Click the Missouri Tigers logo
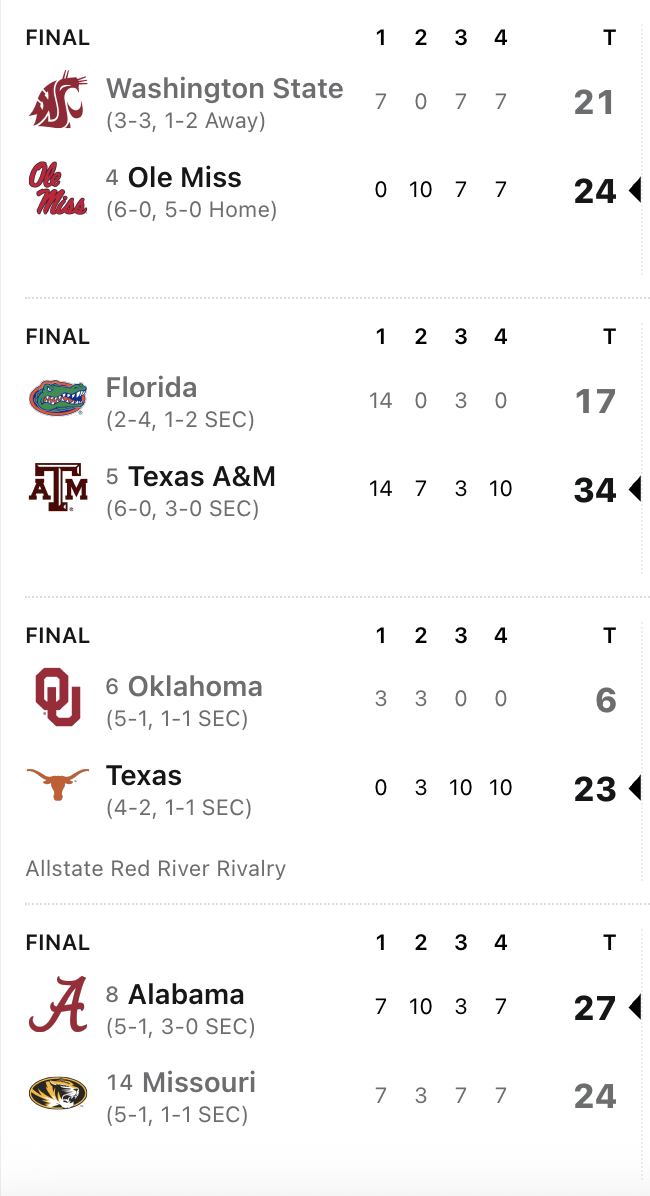The width and height of the screenshot is (650, 1196). pyautogui.click(x=57, y=1094)
